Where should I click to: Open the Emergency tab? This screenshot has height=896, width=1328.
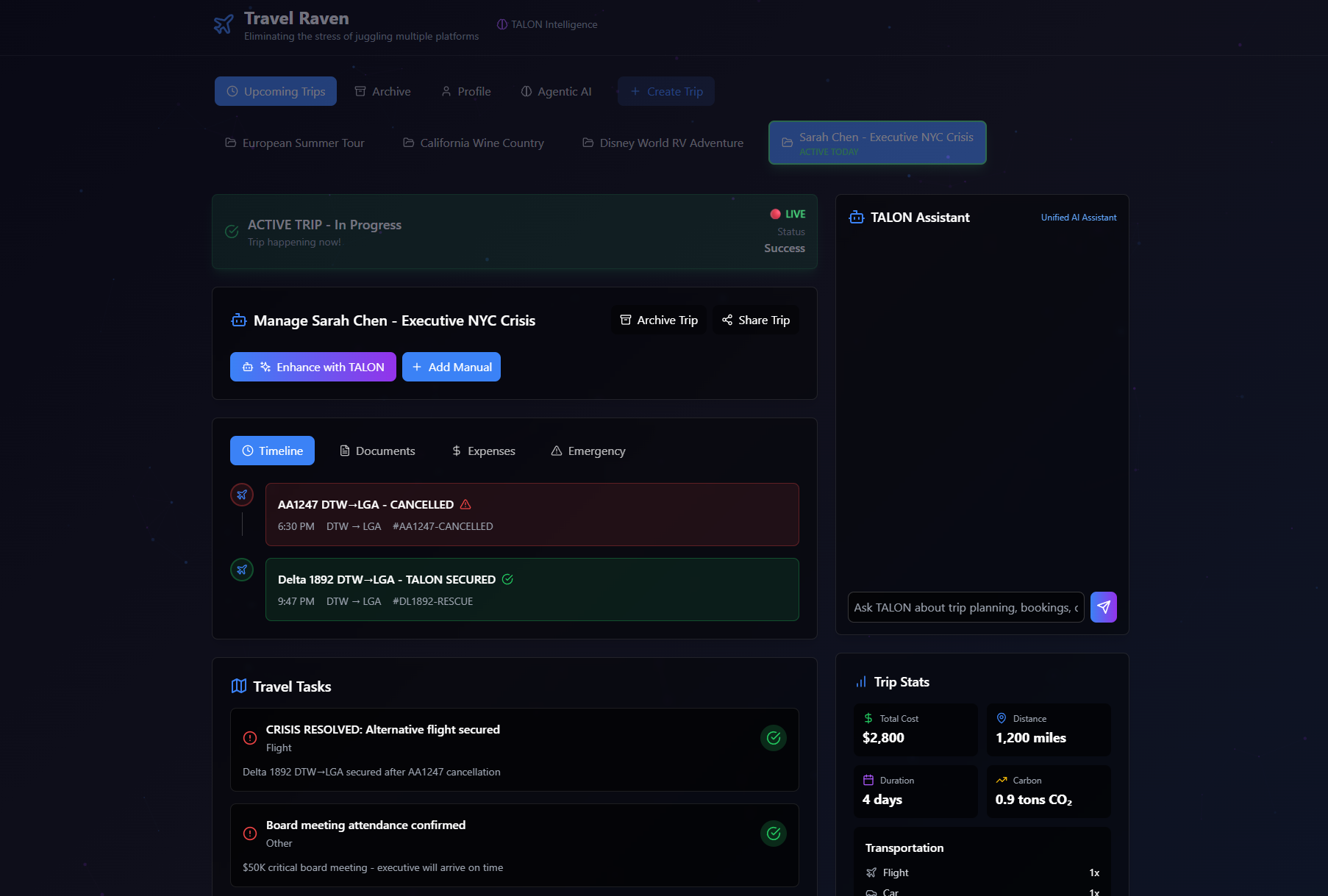click(x=588, y=451)
